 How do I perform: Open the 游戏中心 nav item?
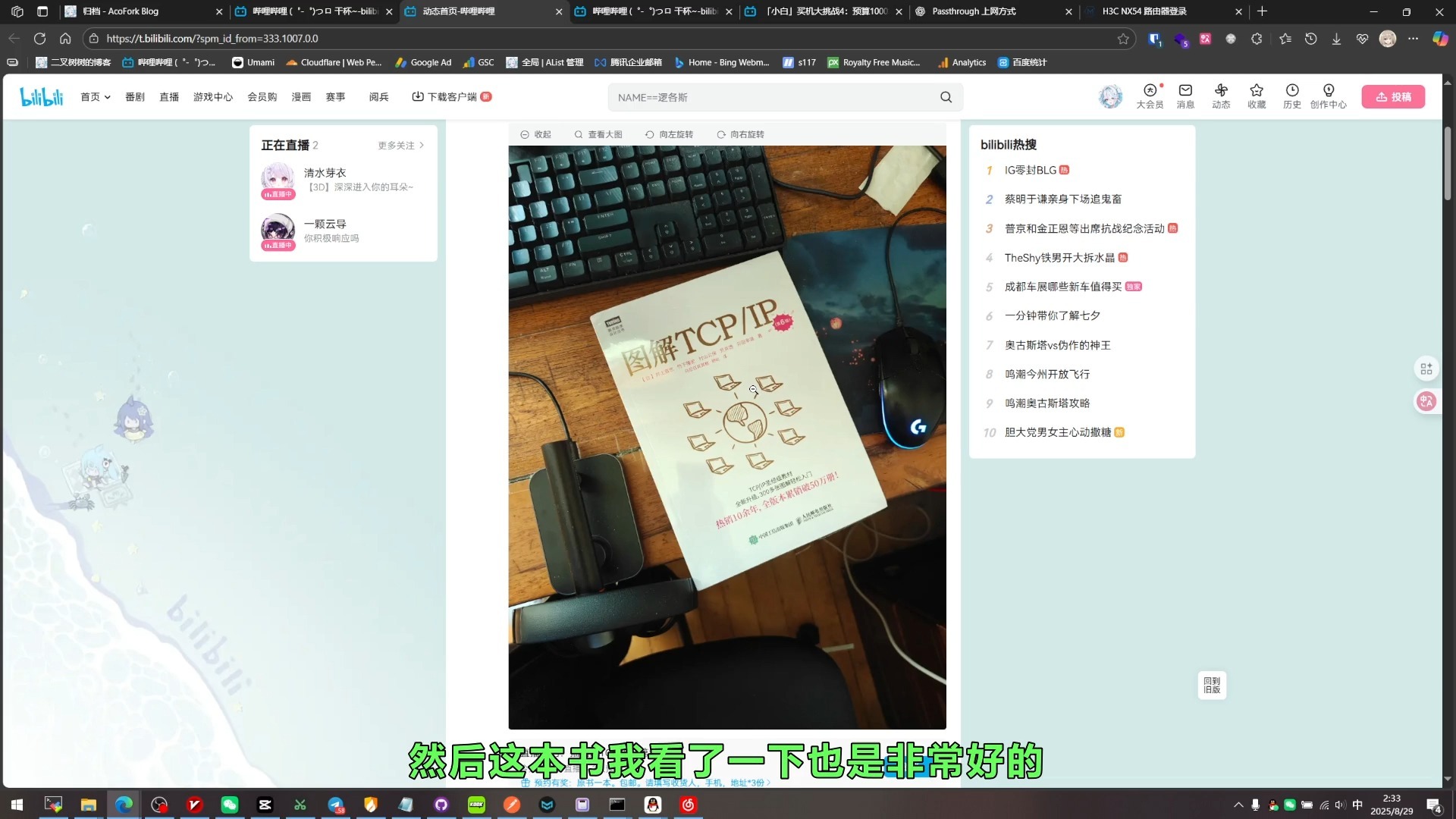point(213,97)
